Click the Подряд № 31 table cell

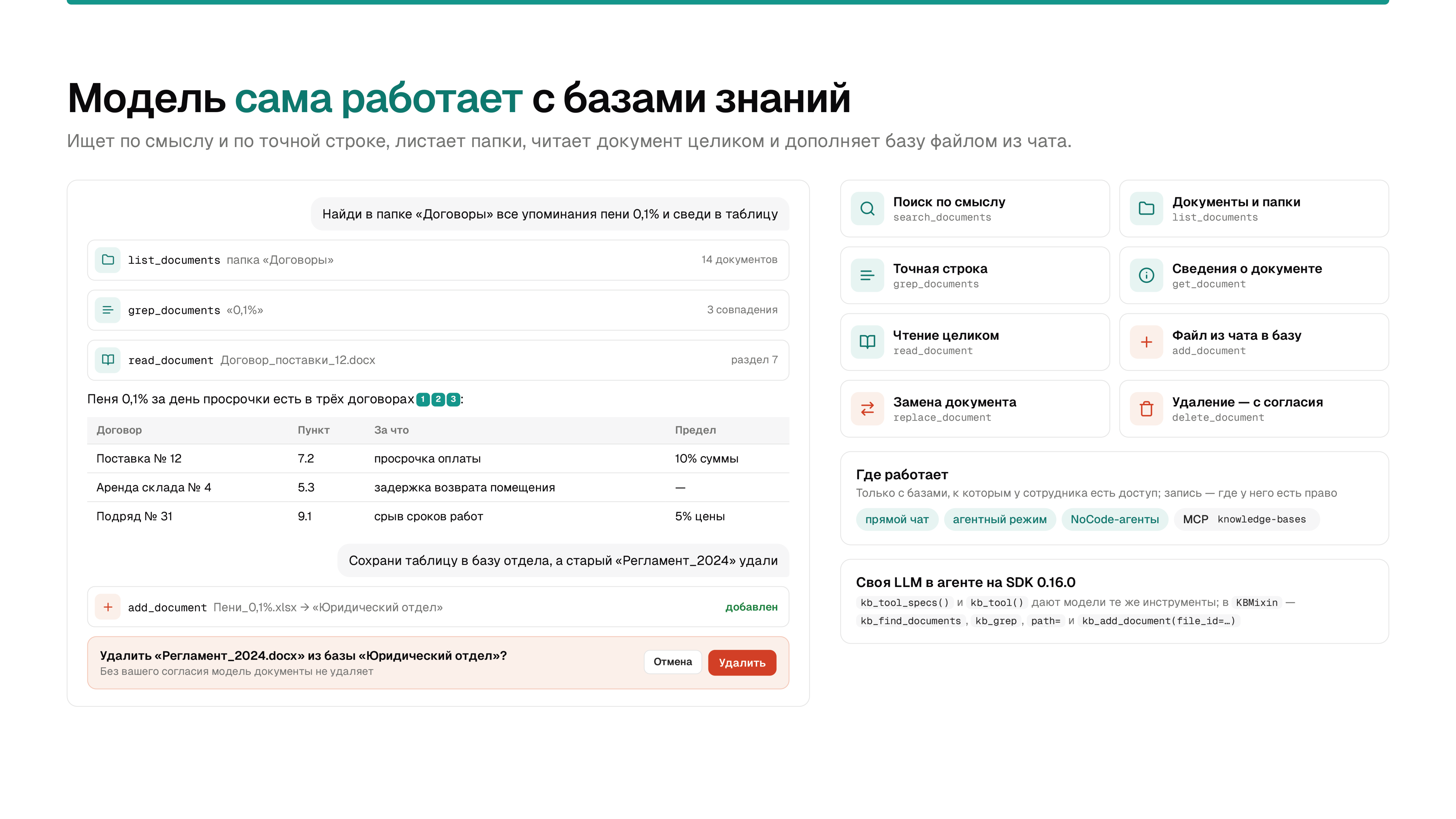(x=135, y=516)
